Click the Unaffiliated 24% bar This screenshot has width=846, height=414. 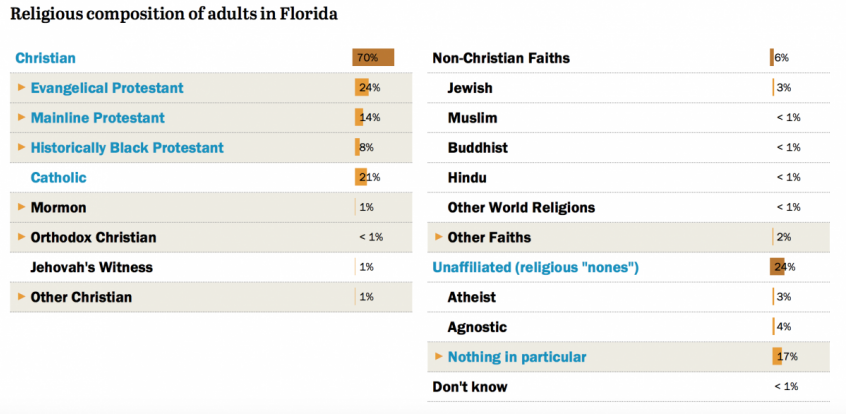click(778, 267)
